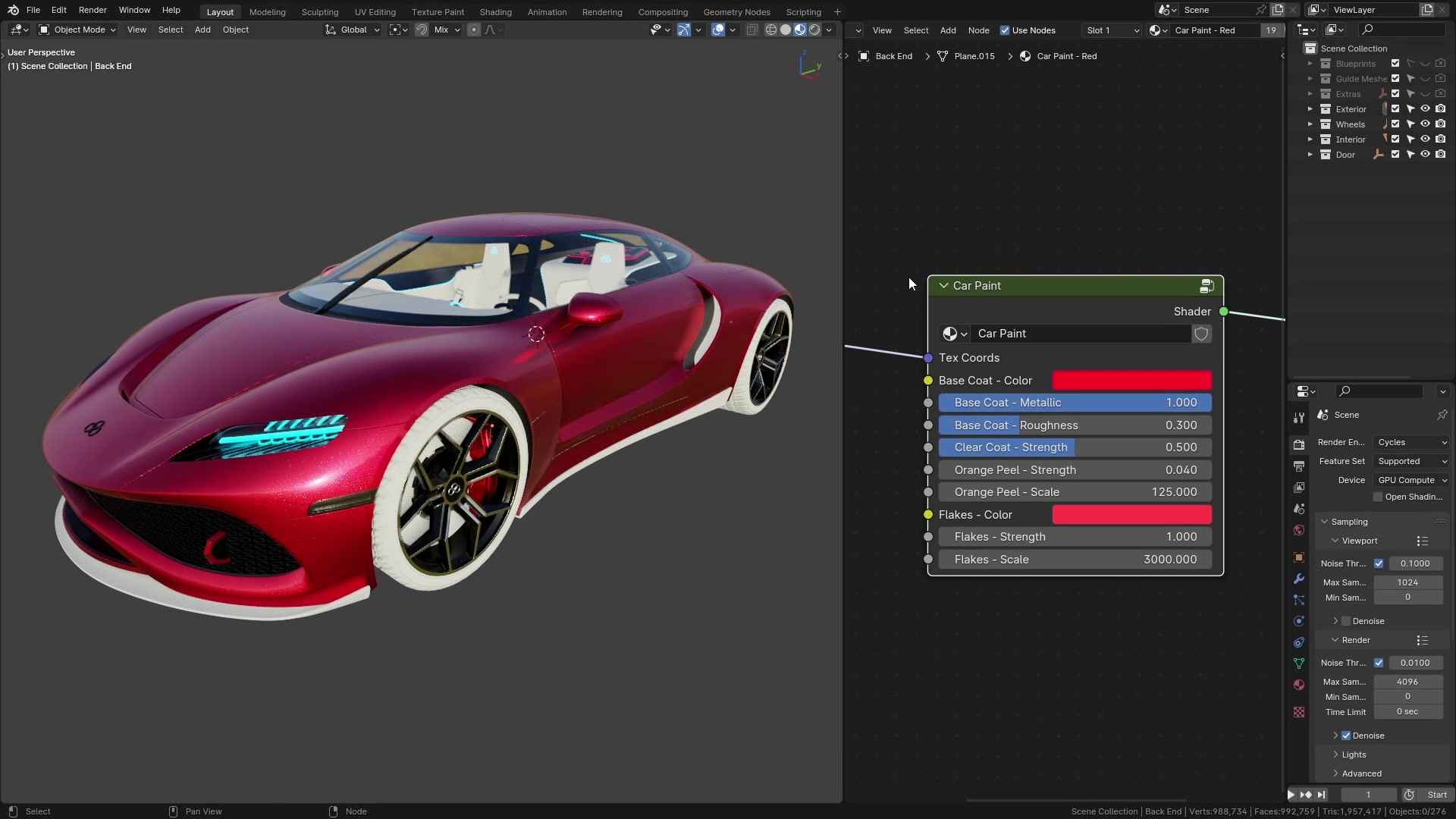
Task: Click the Clear Coat - Strength slider
Action: pyautogui.click(x=1075, y=447)
